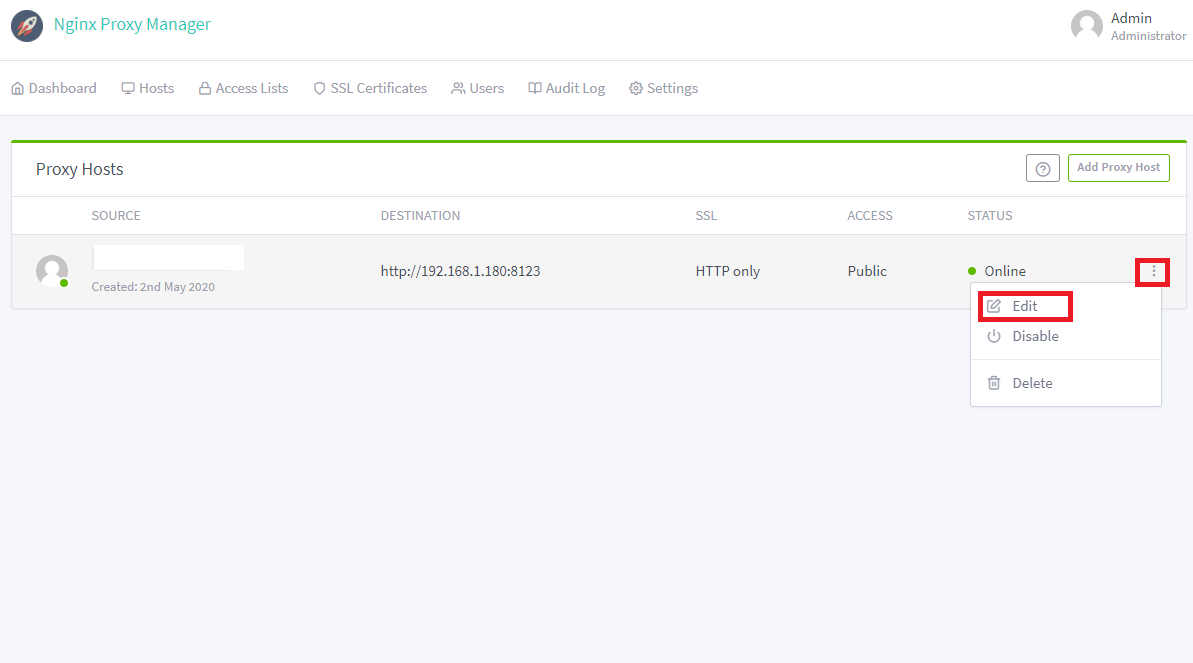Click the SOURCE column header
Image resolution: width=1193 pixels, height=663 pixels.
click(x=116, y=215)
